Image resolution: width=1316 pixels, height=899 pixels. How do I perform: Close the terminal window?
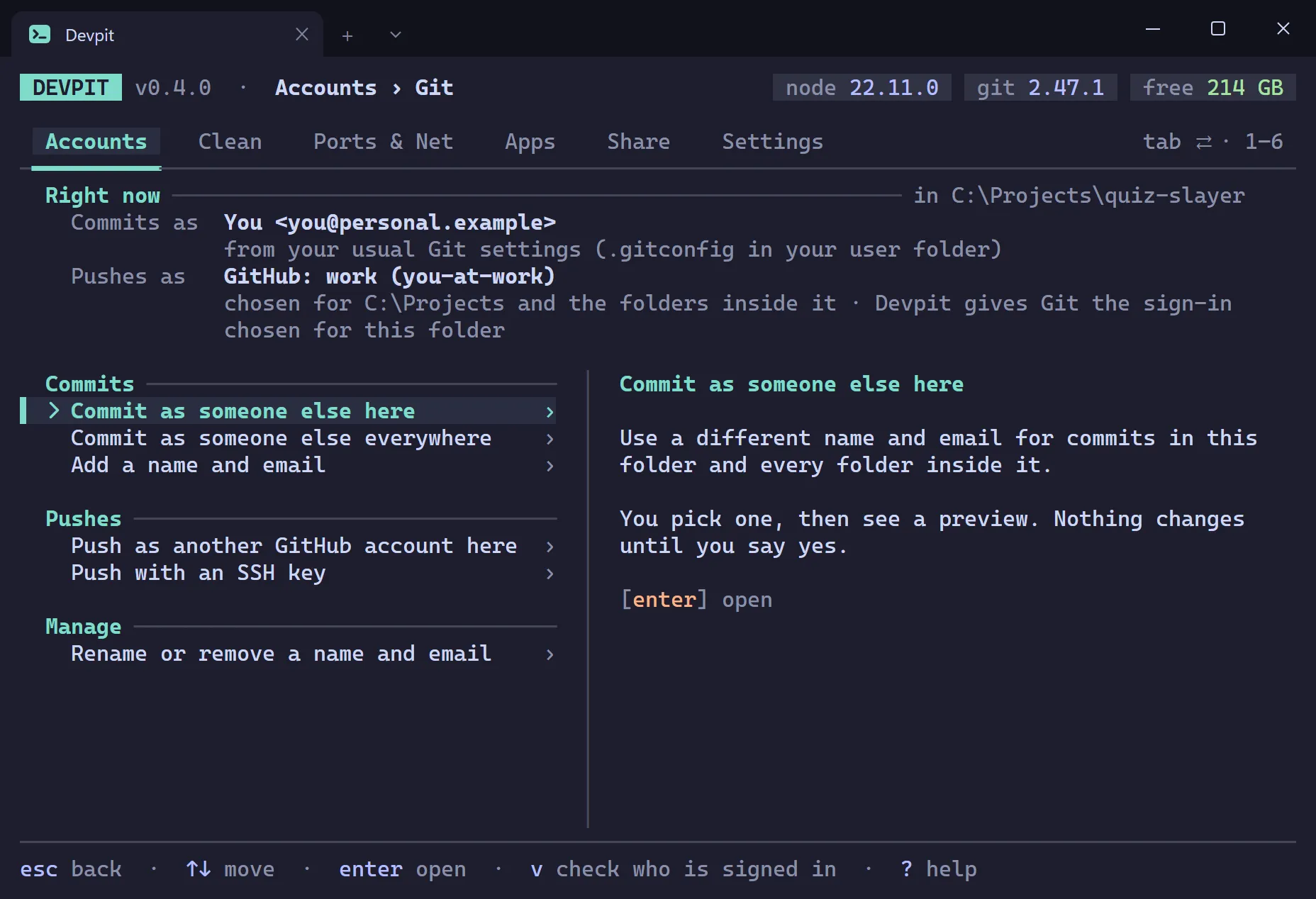tap(1283, 28)
